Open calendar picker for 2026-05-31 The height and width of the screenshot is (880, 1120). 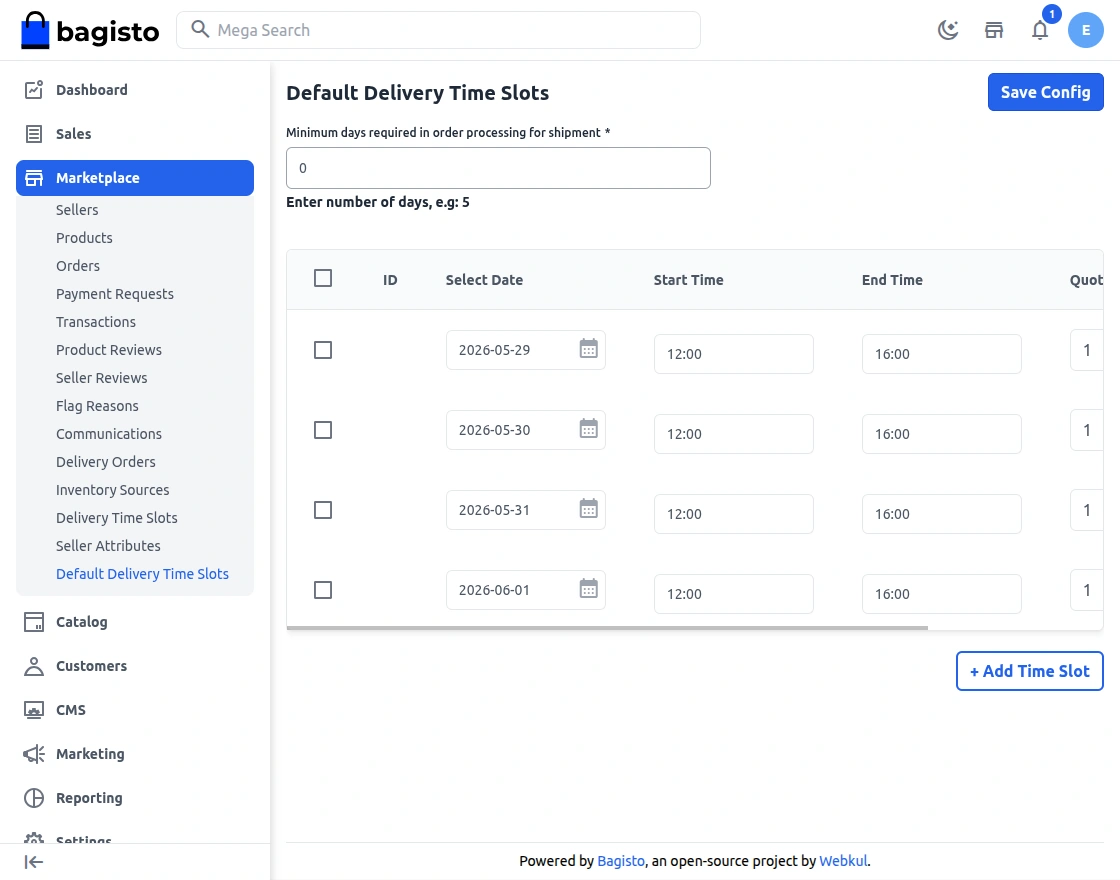tap(589, 509)
